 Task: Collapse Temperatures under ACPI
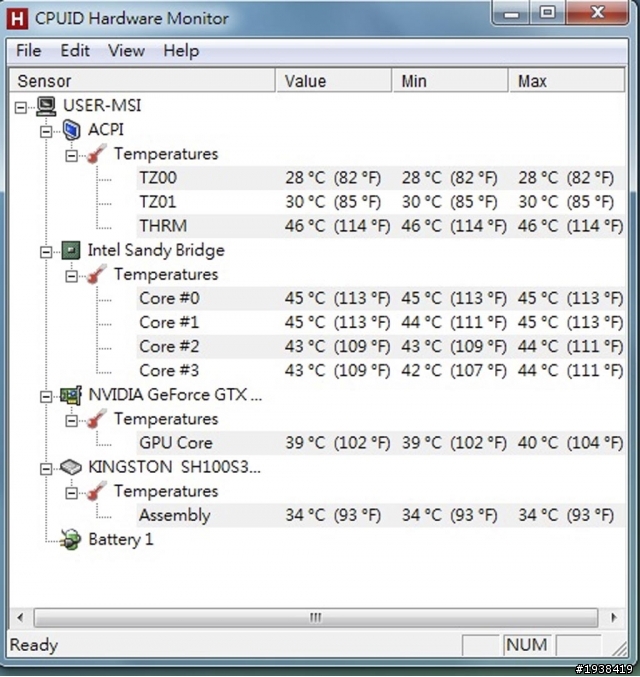72,155
